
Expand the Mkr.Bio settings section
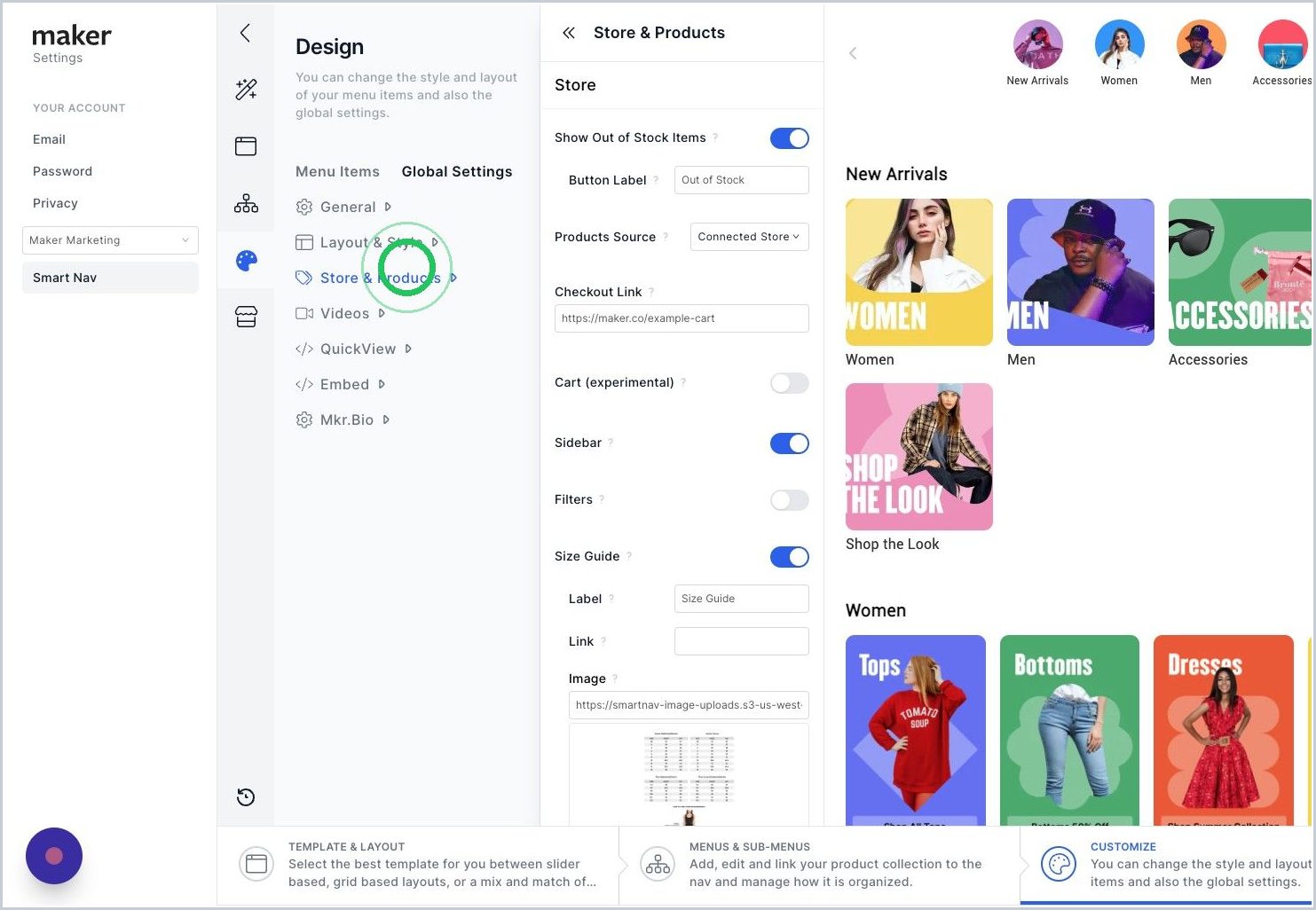tap(343, 420)
